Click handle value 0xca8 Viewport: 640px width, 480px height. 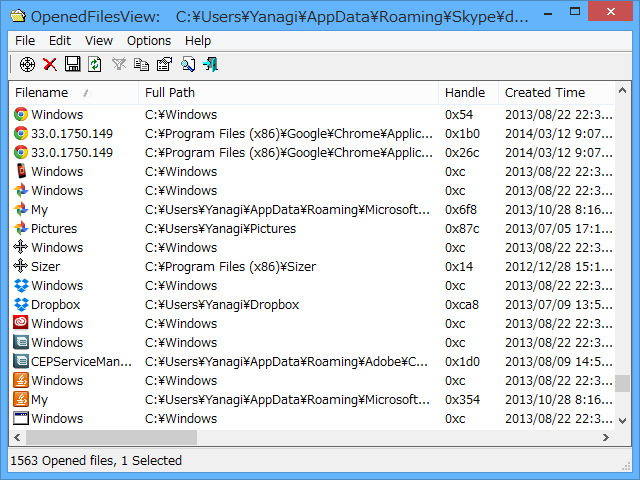click(x=462, y=304)
